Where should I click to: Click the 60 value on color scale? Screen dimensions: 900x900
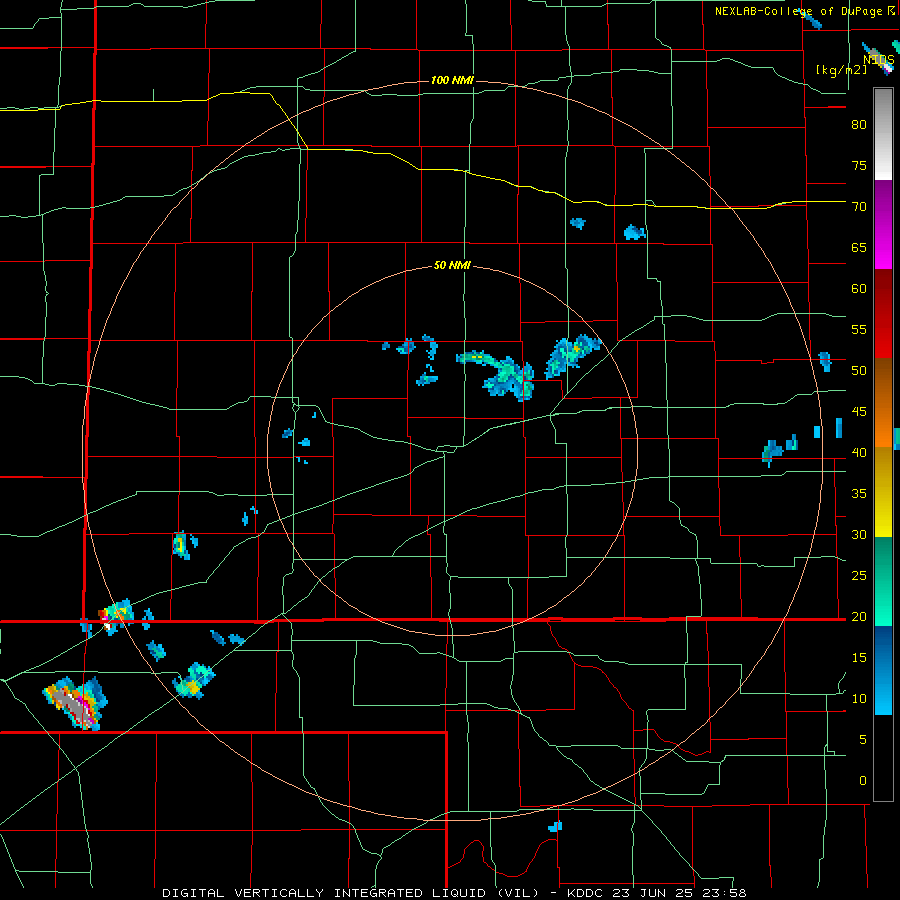[859, 289]
